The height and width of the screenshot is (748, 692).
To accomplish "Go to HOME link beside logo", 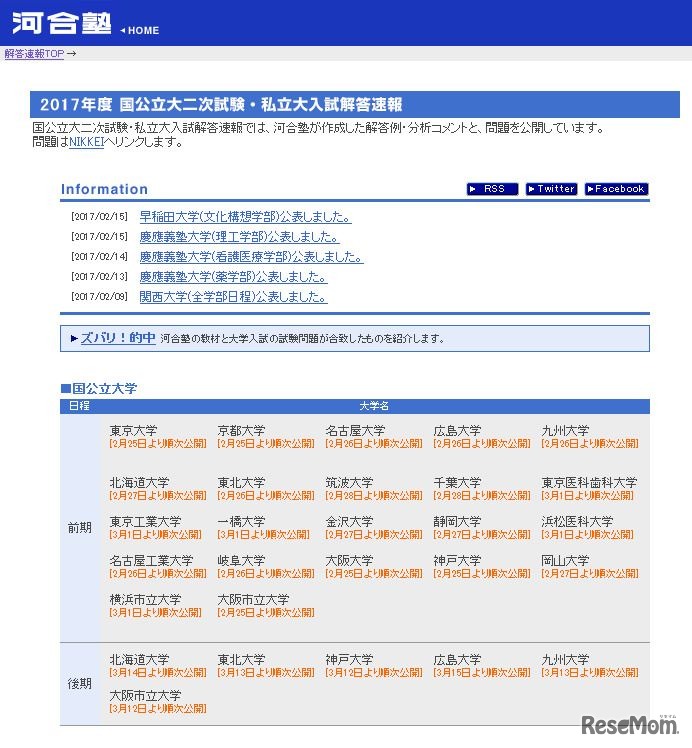I will (x=140, y=30).
